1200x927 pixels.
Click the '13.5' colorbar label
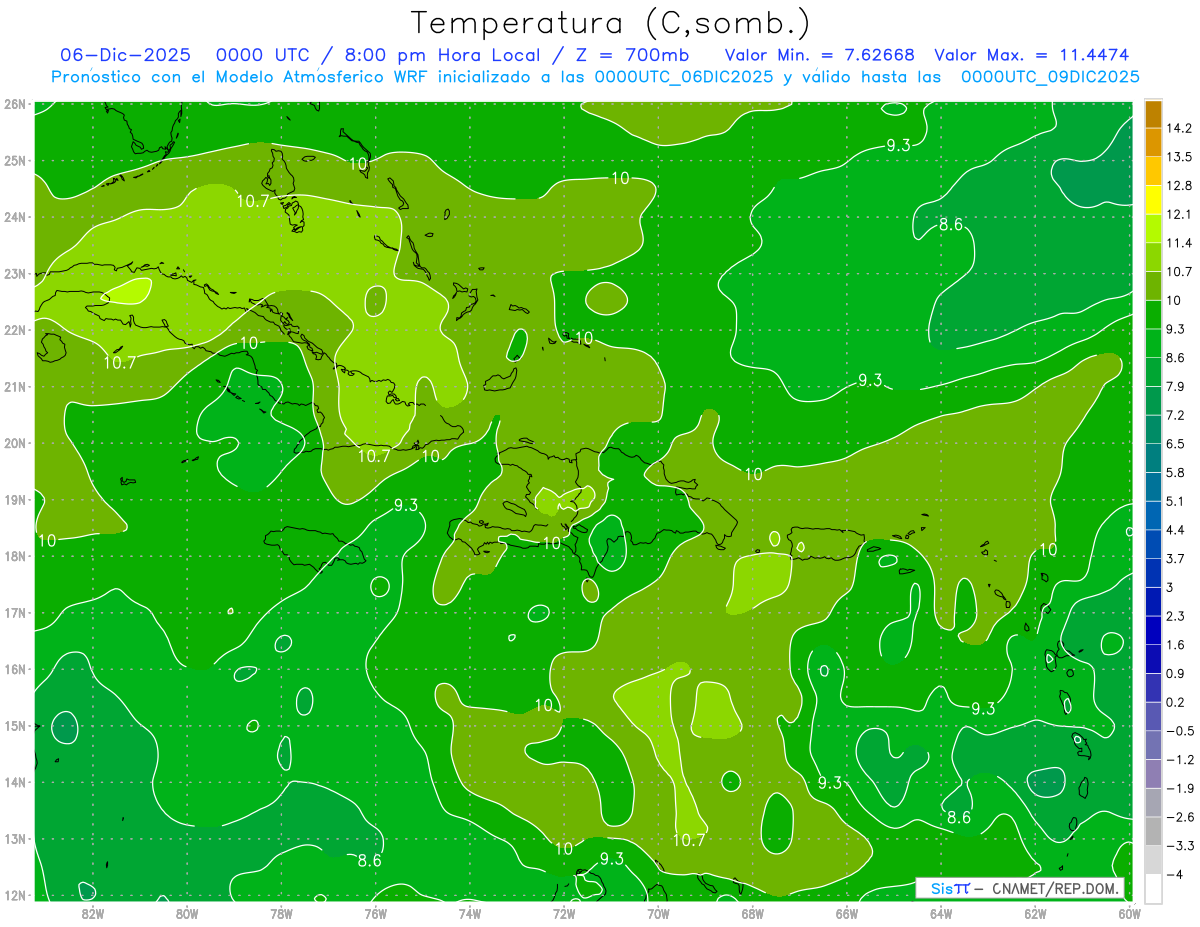1180,156
